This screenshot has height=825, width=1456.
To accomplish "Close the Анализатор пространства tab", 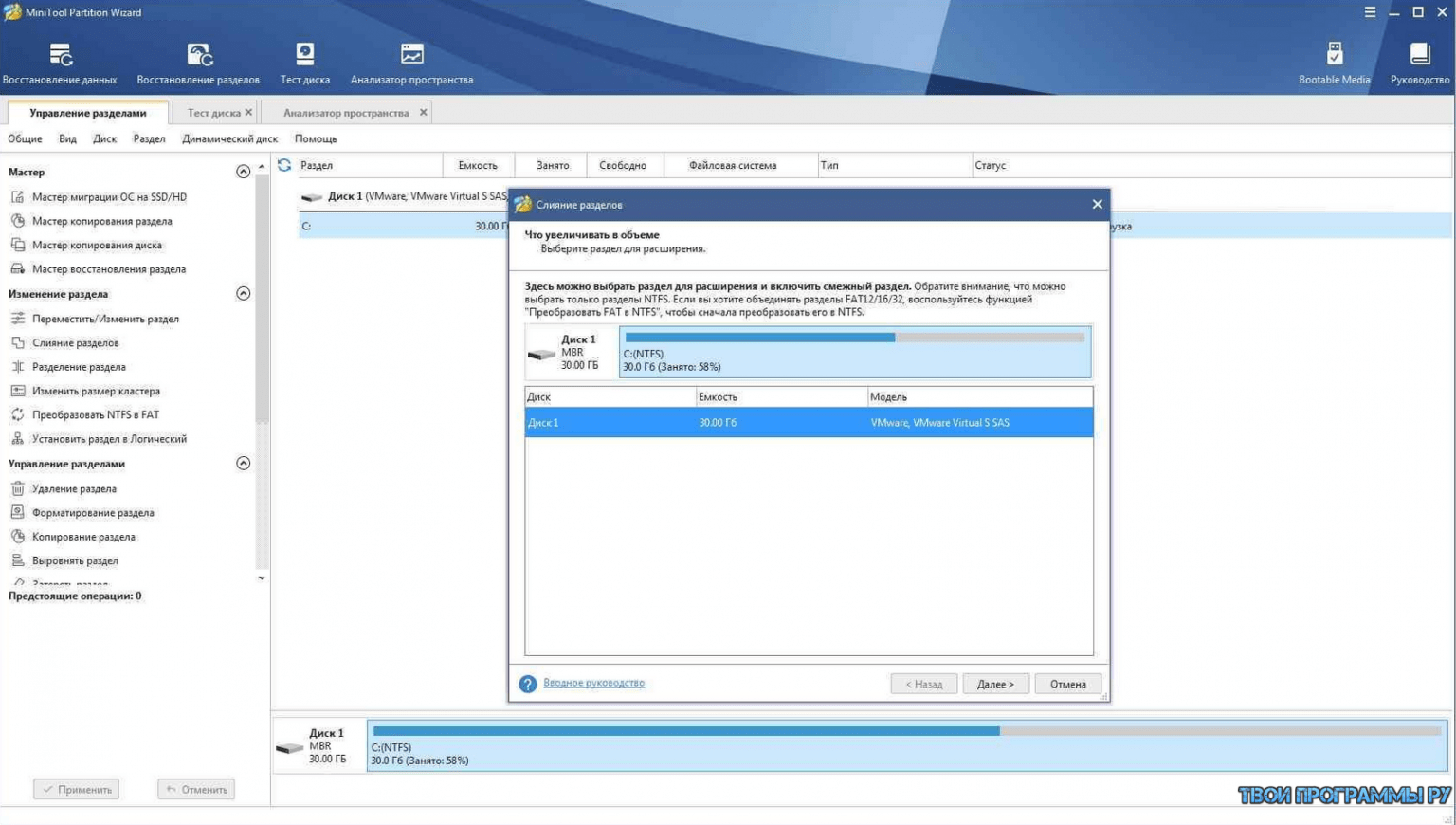I will (423, 112).
